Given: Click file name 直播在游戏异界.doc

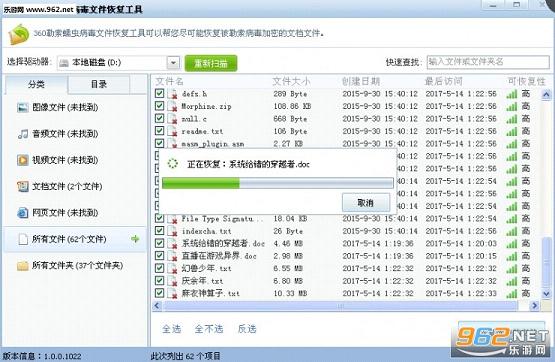Looking at the screenshot, I should pos(219,256).
